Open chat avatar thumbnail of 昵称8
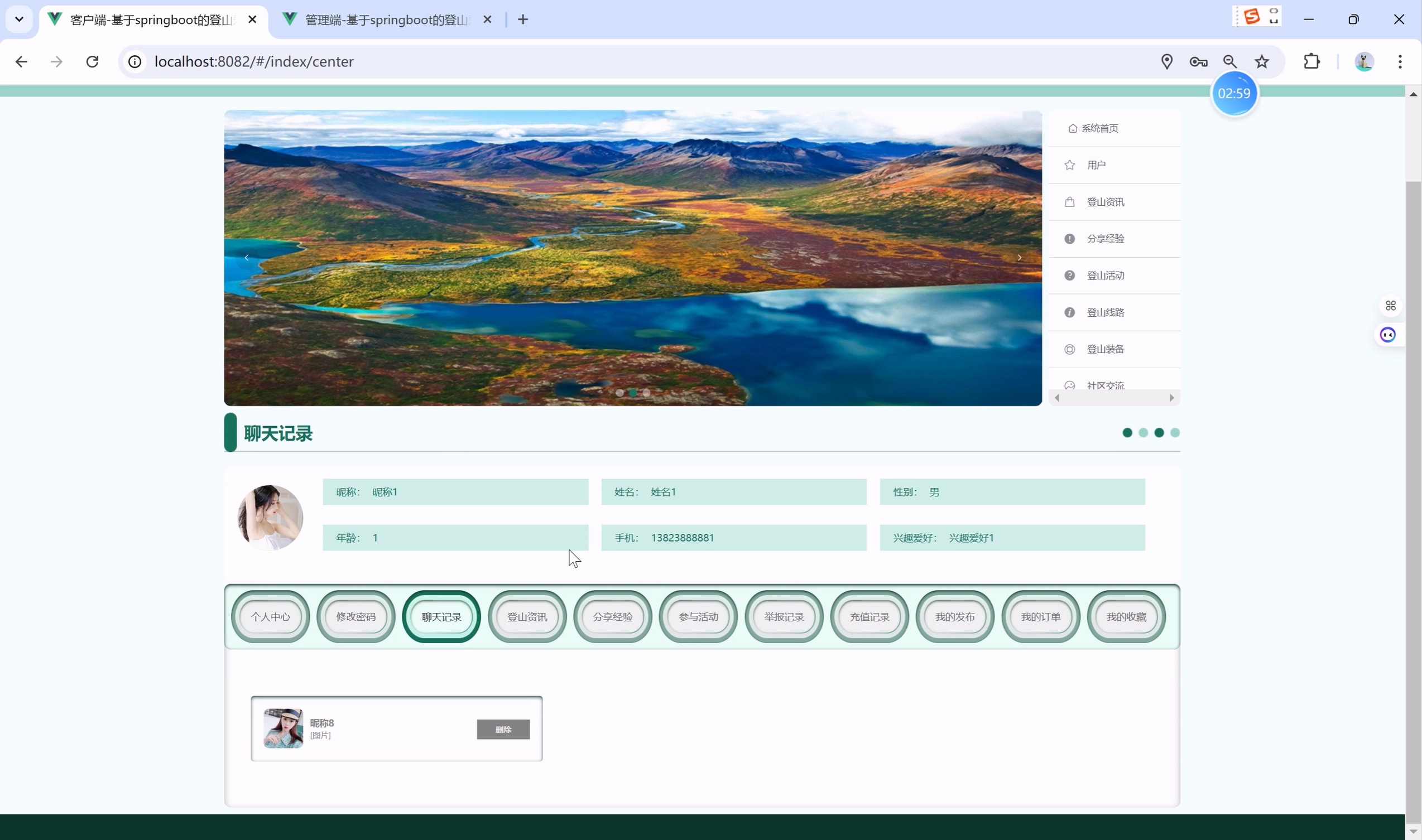Image resolution: width=1422 pixels, height=840 pixels. click(283, 728)
